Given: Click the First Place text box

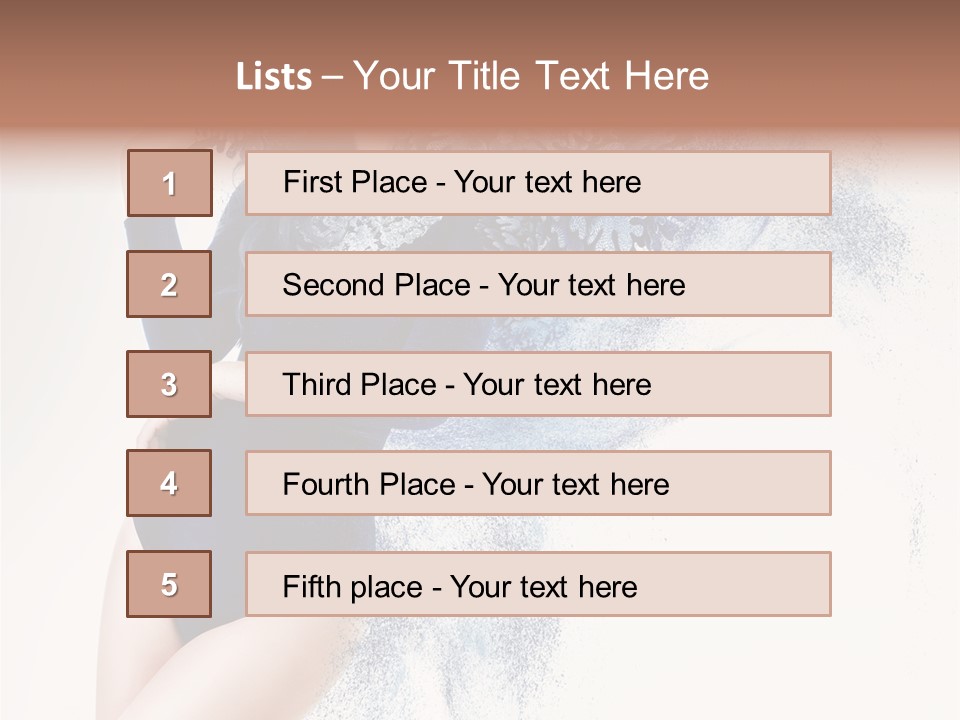Looking at the screenshot, I should click(538, 183).
